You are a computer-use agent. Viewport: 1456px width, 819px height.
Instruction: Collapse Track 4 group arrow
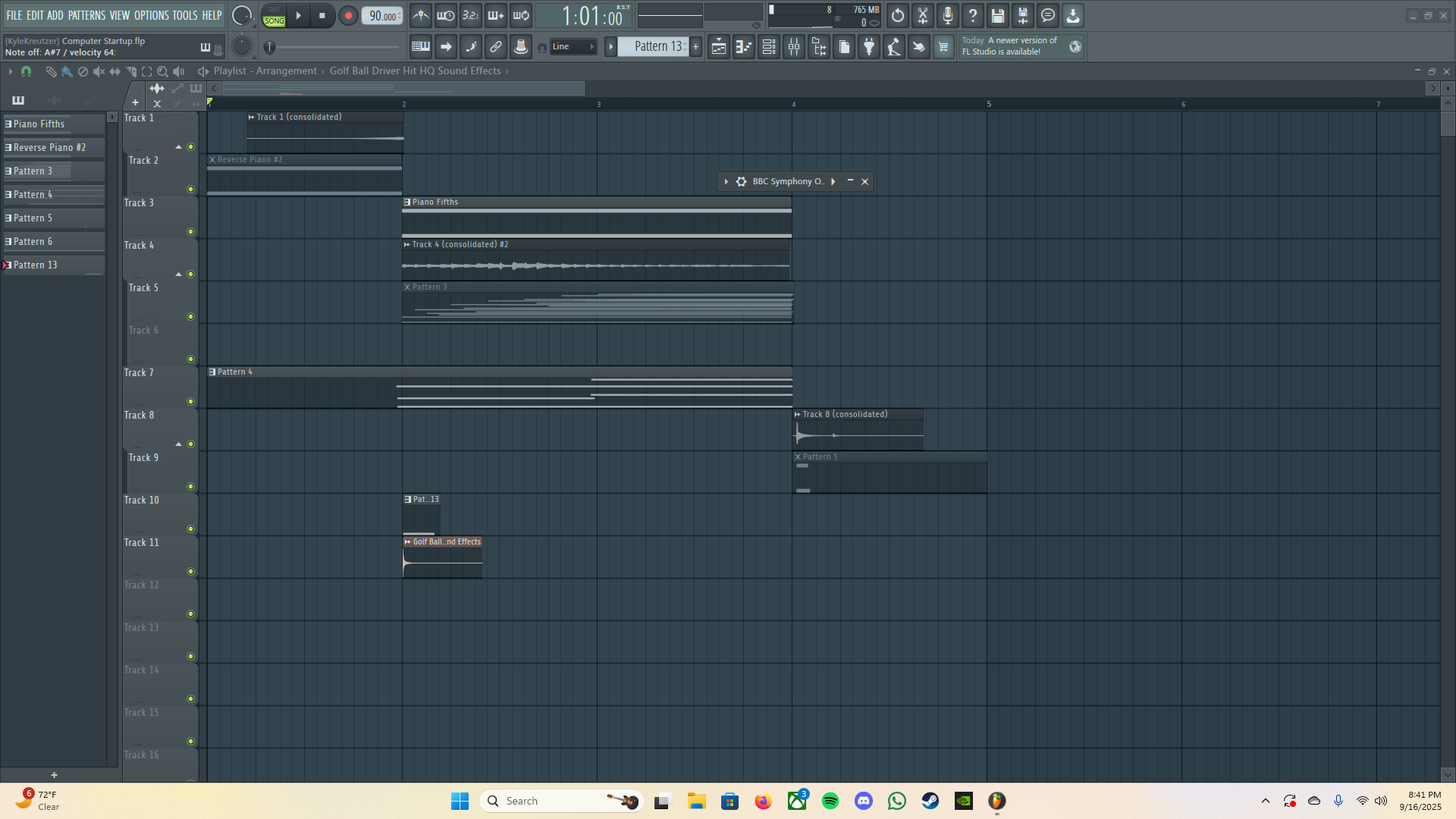click(x=178, y=275)
